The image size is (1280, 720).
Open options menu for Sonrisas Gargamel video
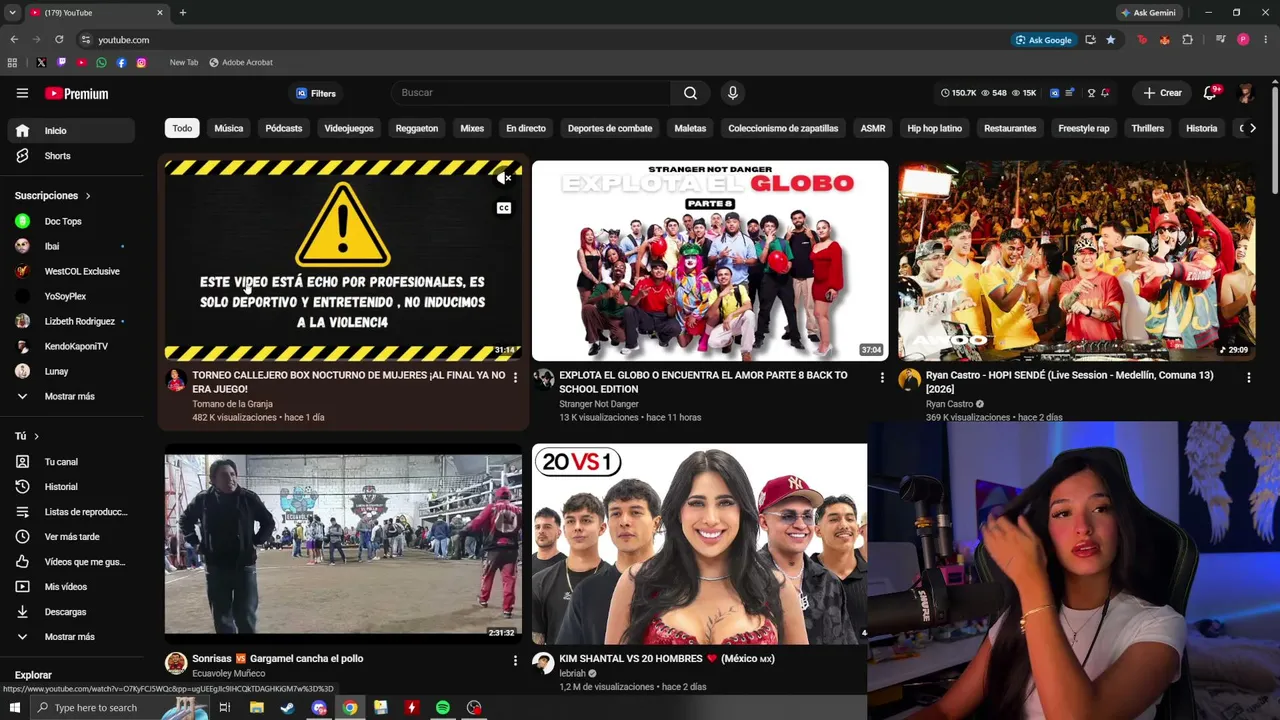click(x=515, y=661)
